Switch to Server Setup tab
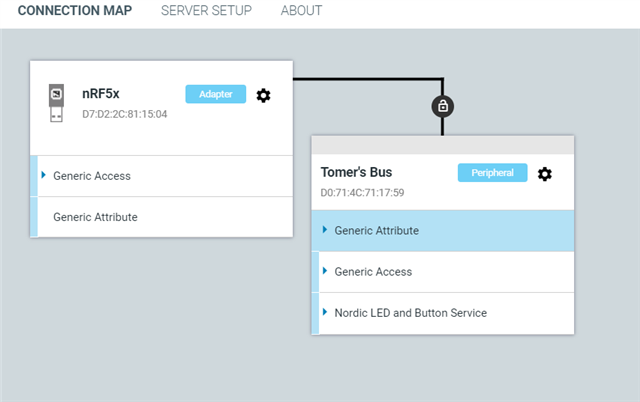The height and width of the screenshot is (402, 640). 206,11
